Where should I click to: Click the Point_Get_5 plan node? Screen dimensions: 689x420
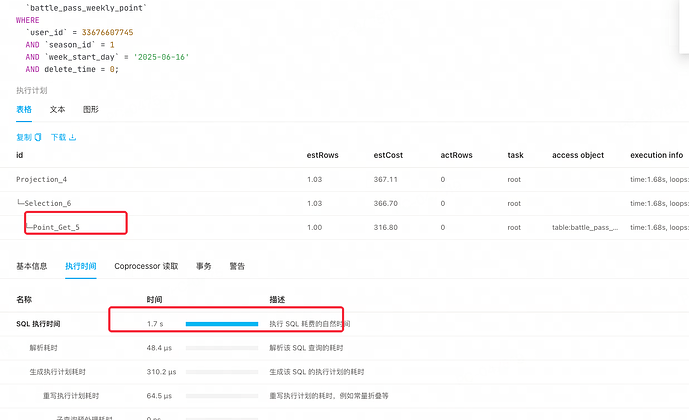pos(55,227)
